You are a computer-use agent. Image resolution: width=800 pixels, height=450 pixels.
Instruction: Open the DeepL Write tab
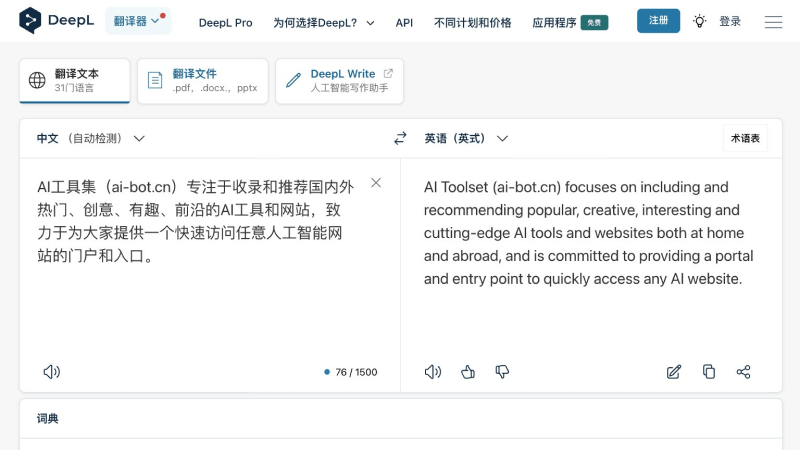pos(339,81)
